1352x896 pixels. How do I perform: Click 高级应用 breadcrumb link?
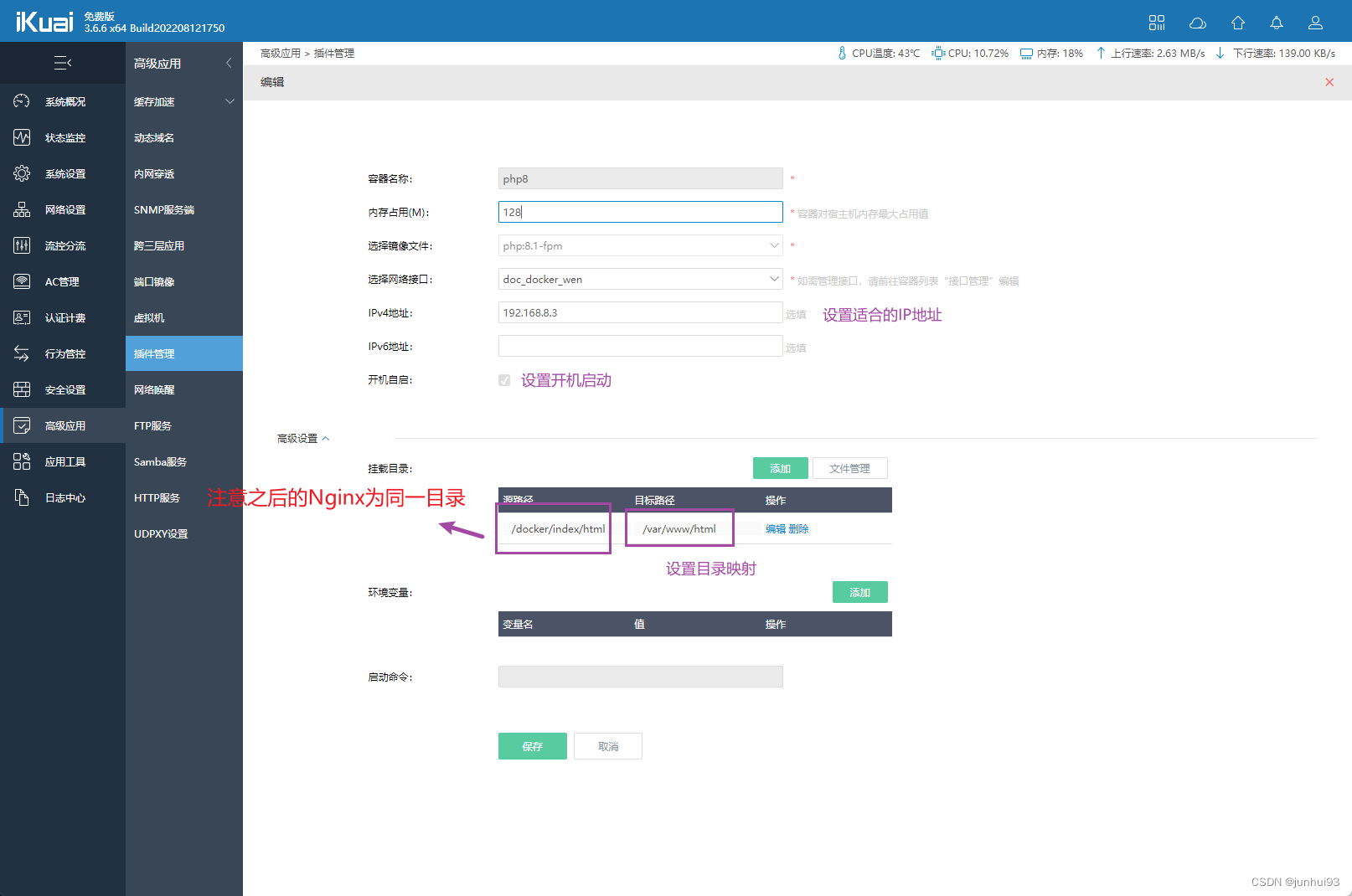pos(281,53)
